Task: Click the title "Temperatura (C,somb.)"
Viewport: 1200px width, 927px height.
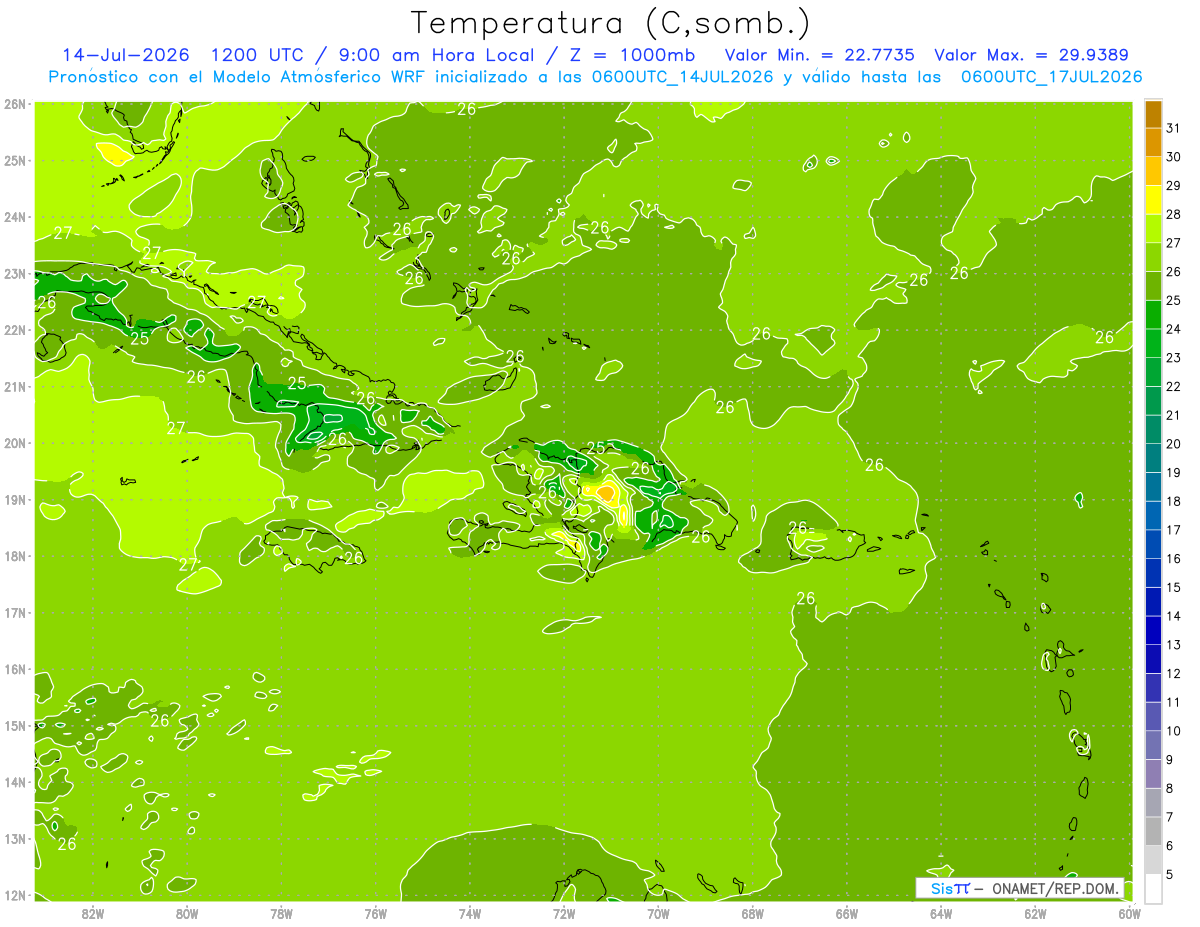Action: click(611, 23)
